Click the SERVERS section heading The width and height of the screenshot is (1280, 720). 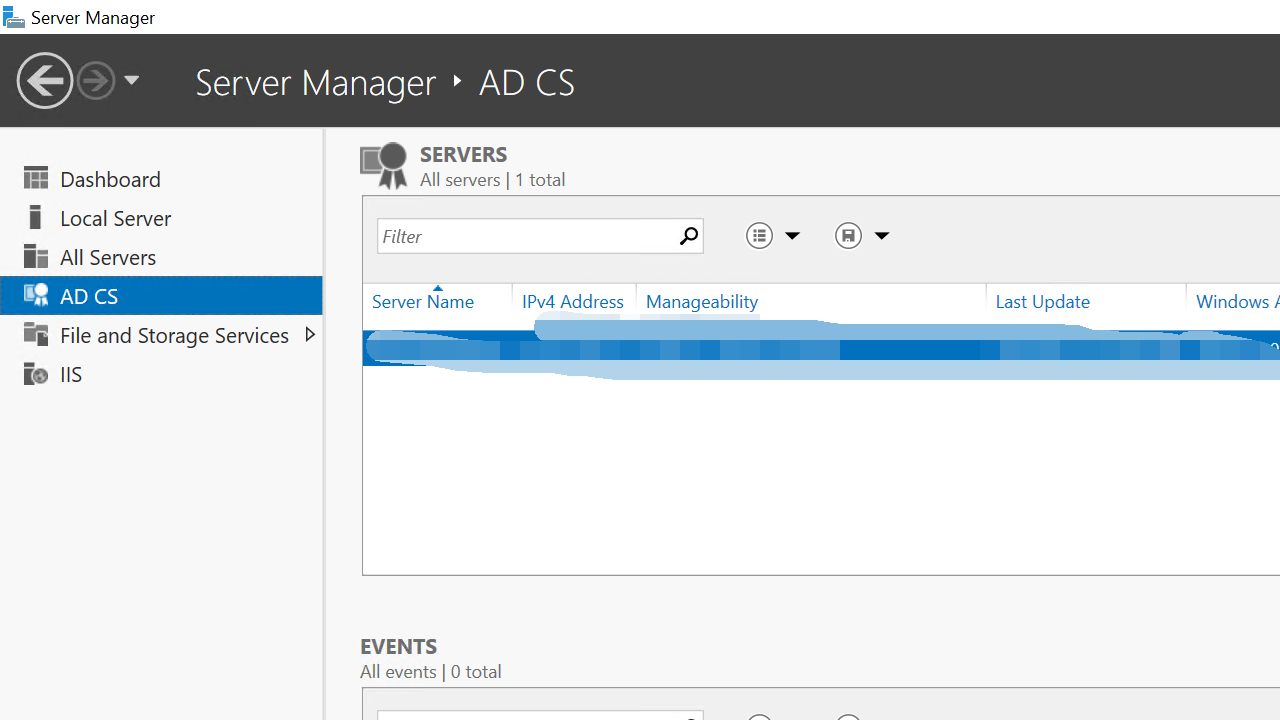464,155
